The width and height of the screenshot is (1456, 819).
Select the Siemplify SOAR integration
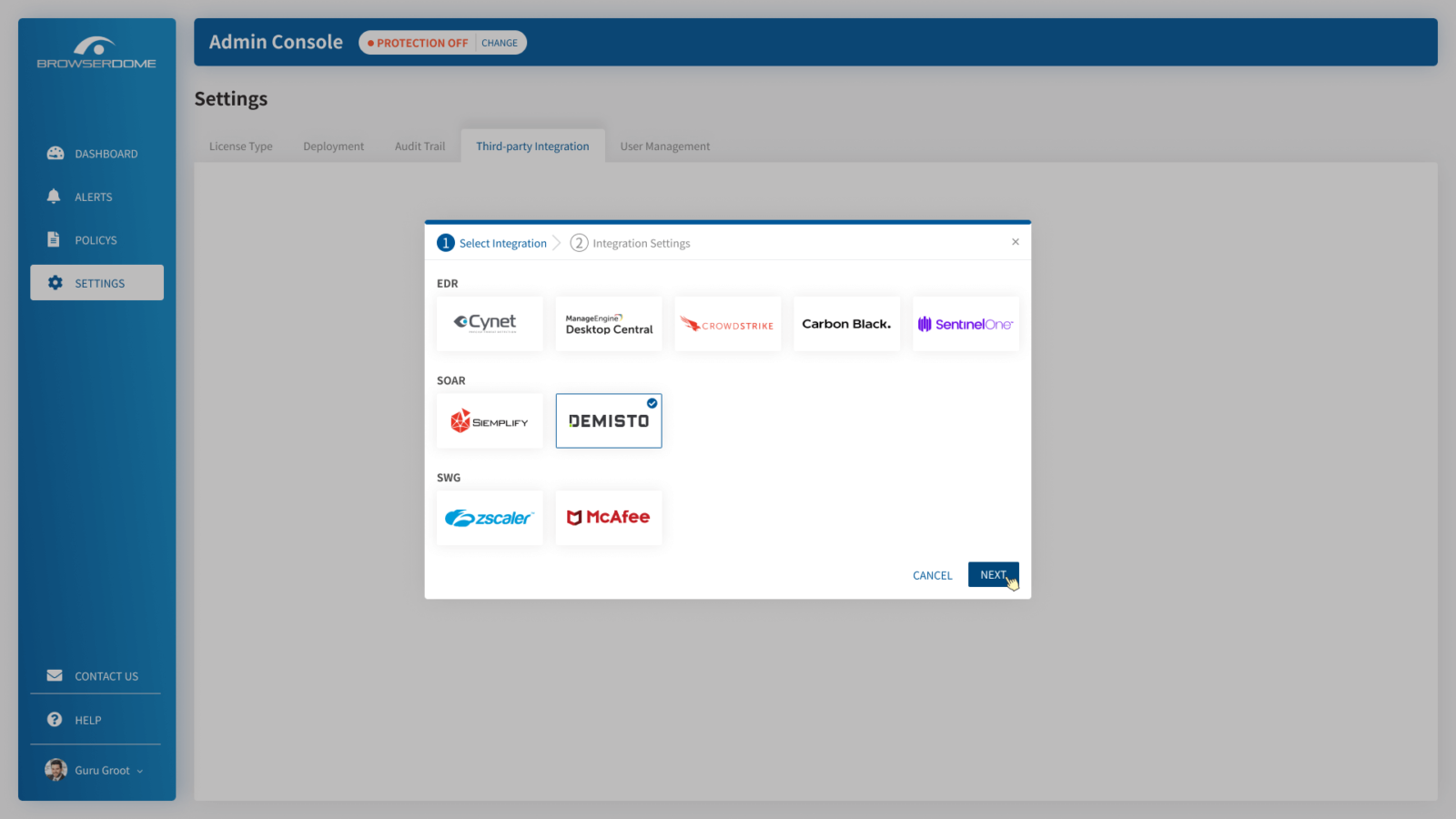point(490,421)
